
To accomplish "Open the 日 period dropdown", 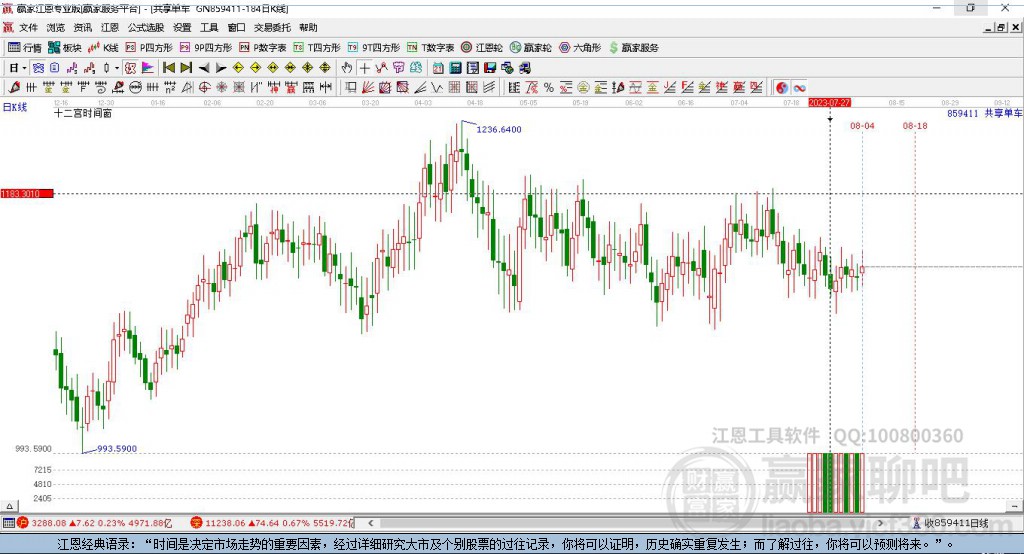I will tap(18, 68).
